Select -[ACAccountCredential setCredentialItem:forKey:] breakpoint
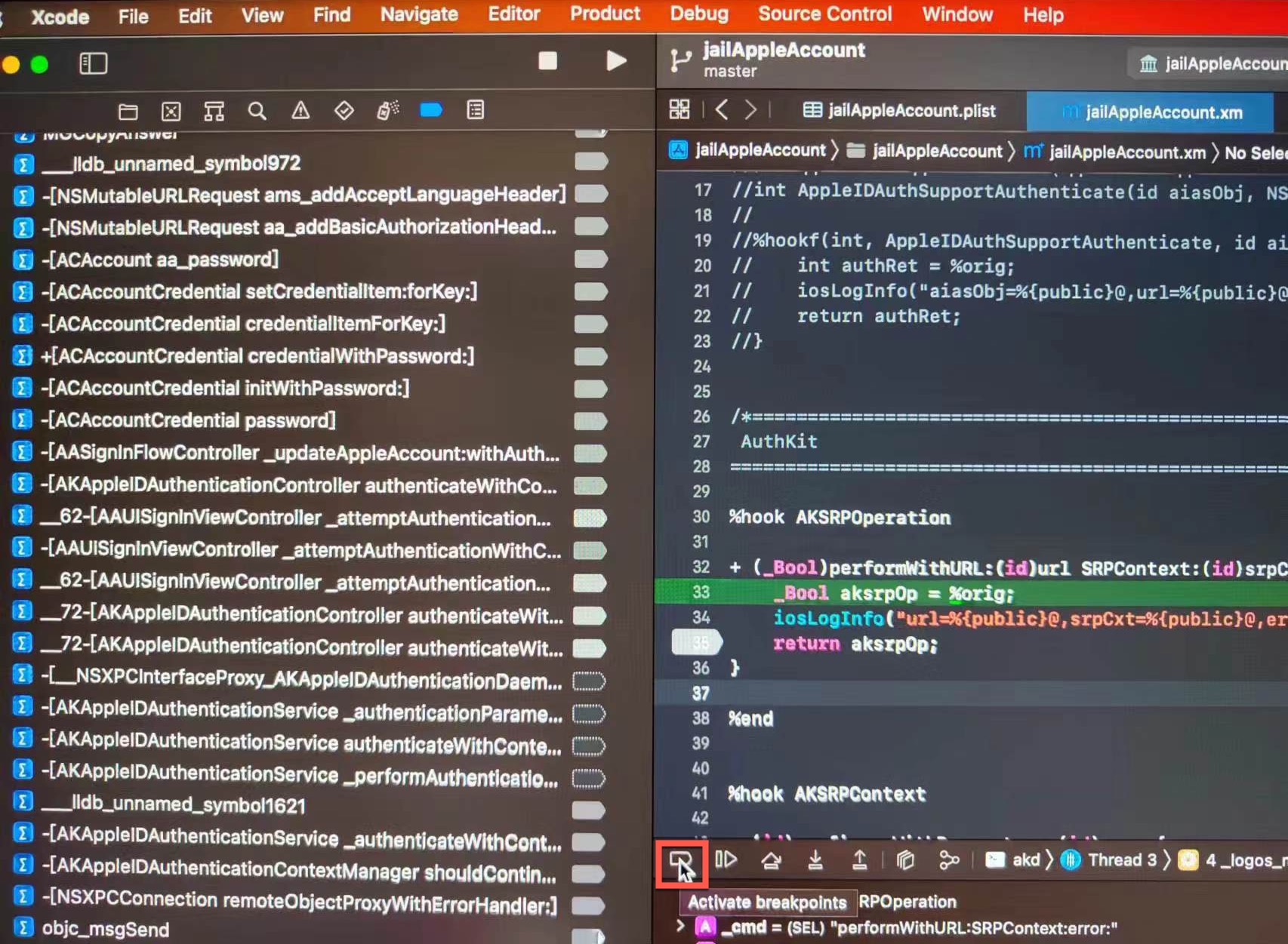The image size is (1288, 944). 260,291
